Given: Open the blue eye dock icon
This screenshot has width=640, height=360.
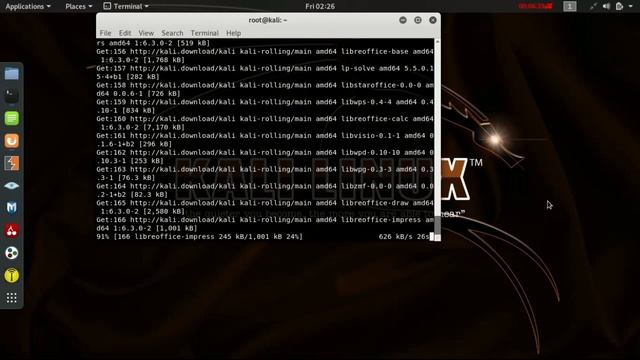Looking at the screenshot, I should pyautogui.click(x=11, y=186).
